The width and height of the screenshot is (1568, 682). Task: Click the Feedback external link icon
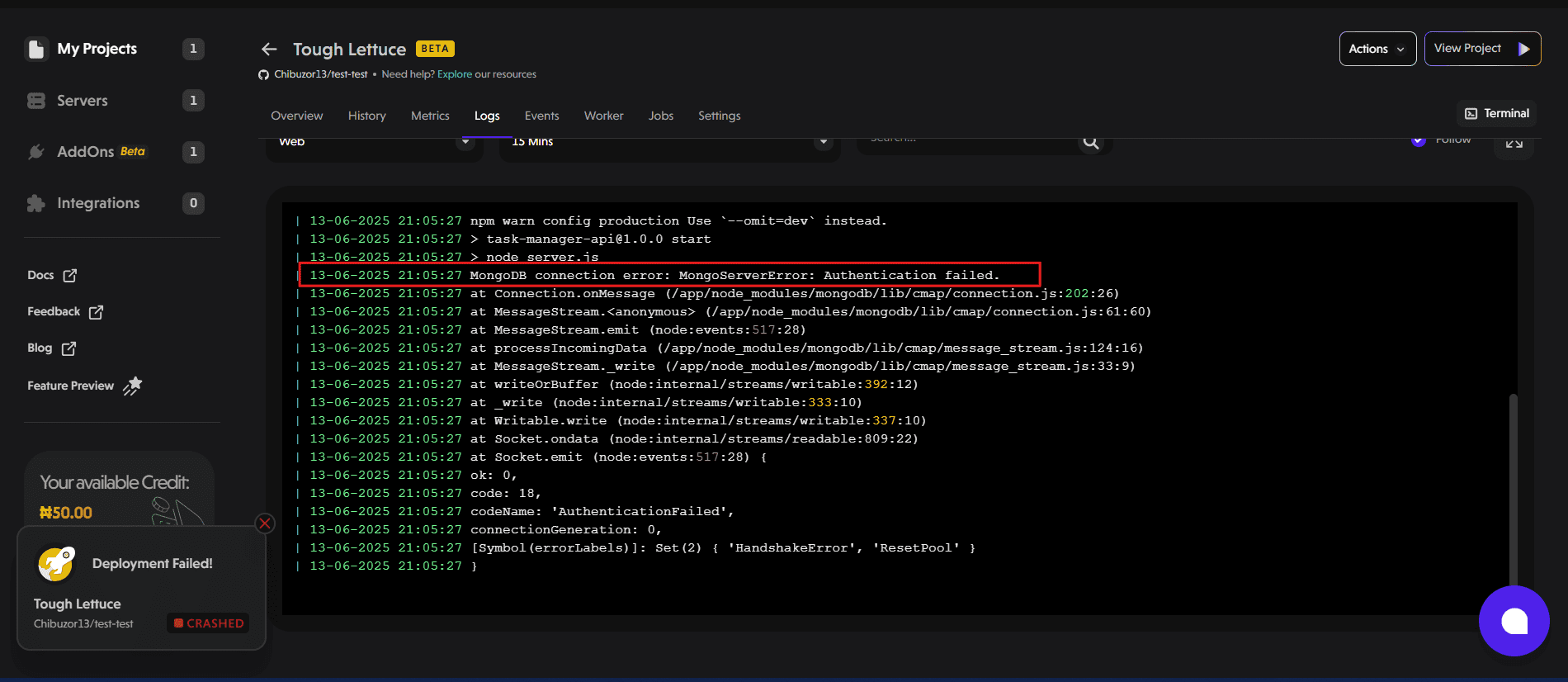click(96, 312)
